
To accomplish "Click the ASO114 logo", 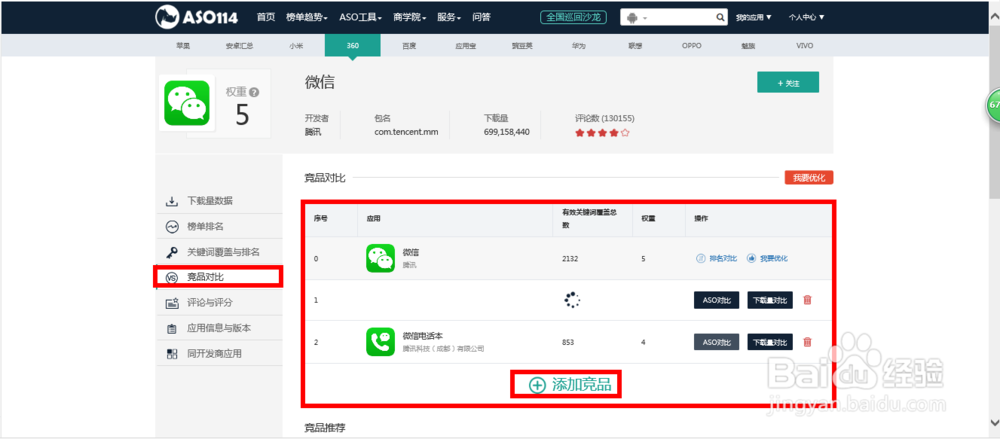I will click(x=196, y=17).
